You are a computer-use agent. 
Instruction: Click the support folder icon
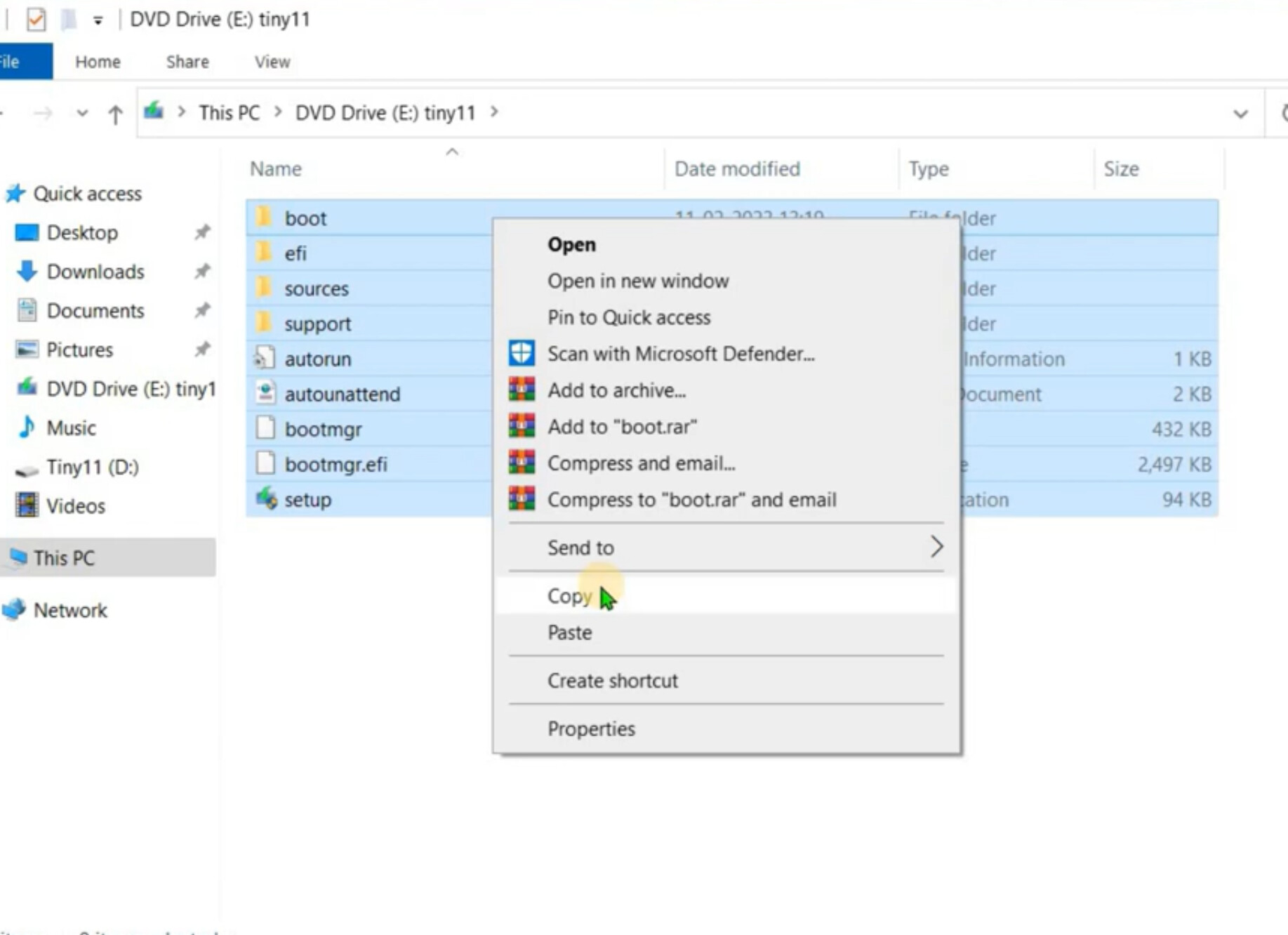click(x=265, y=322)
